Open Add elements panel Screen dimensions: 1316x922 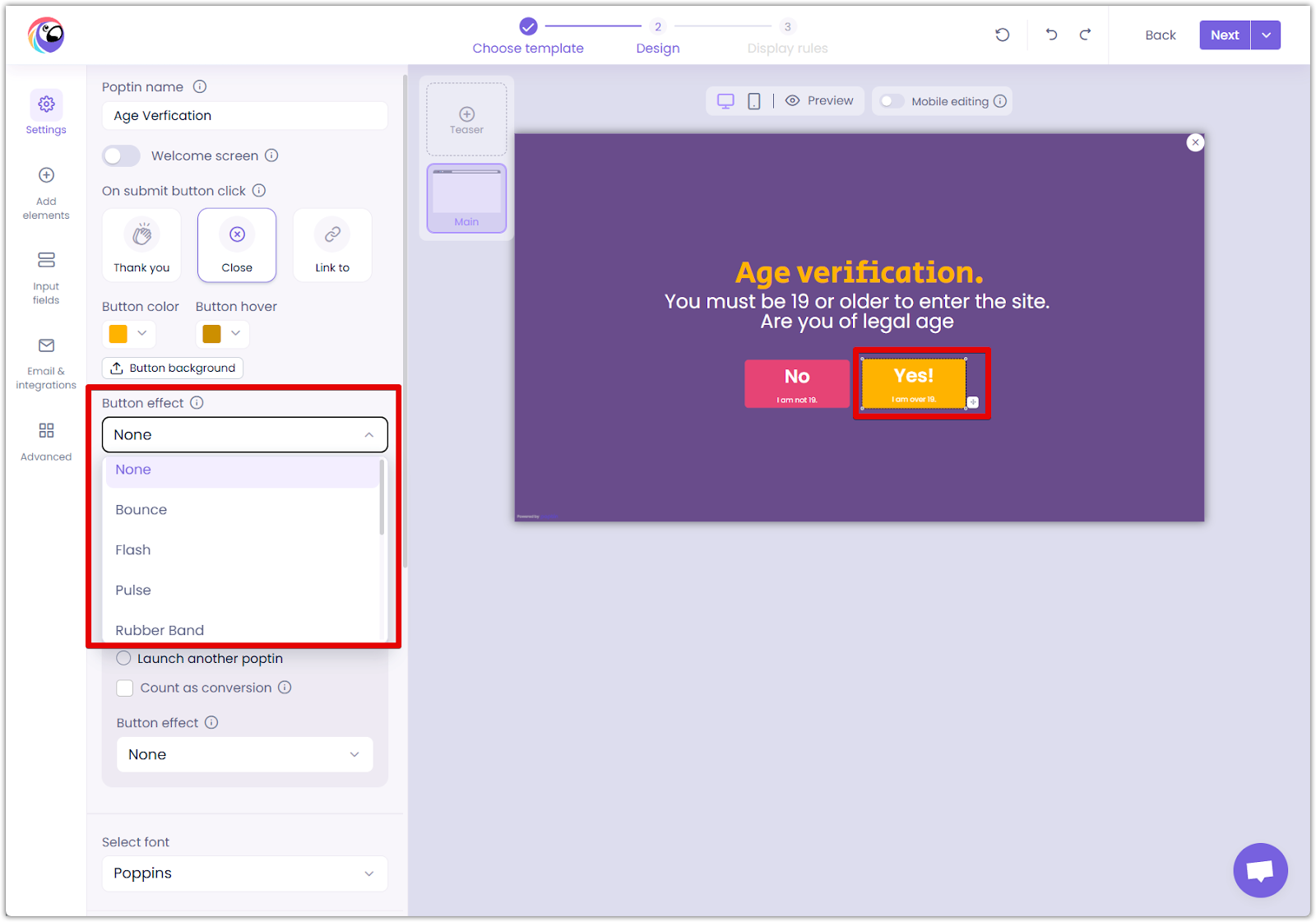tap(46, 175)
